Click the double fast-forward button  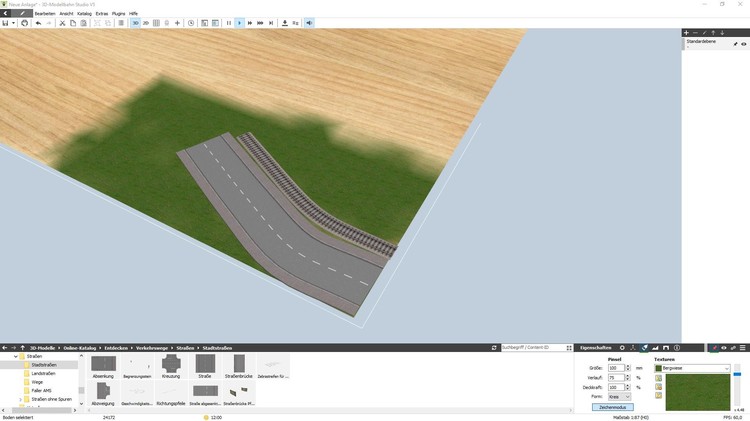tap(260, 23)
